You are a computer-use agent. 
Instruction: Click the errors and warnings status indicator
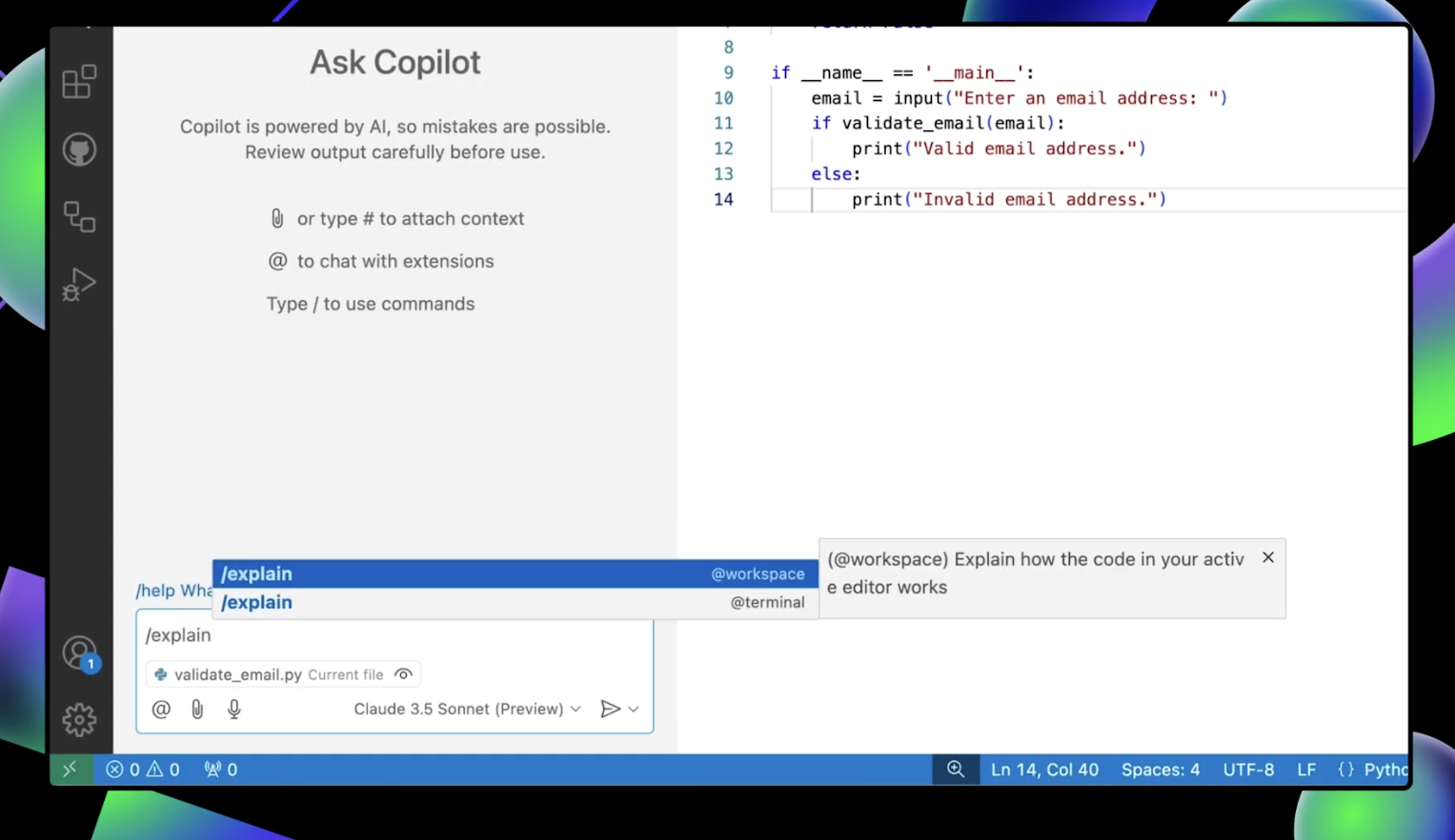coord(141,770)
